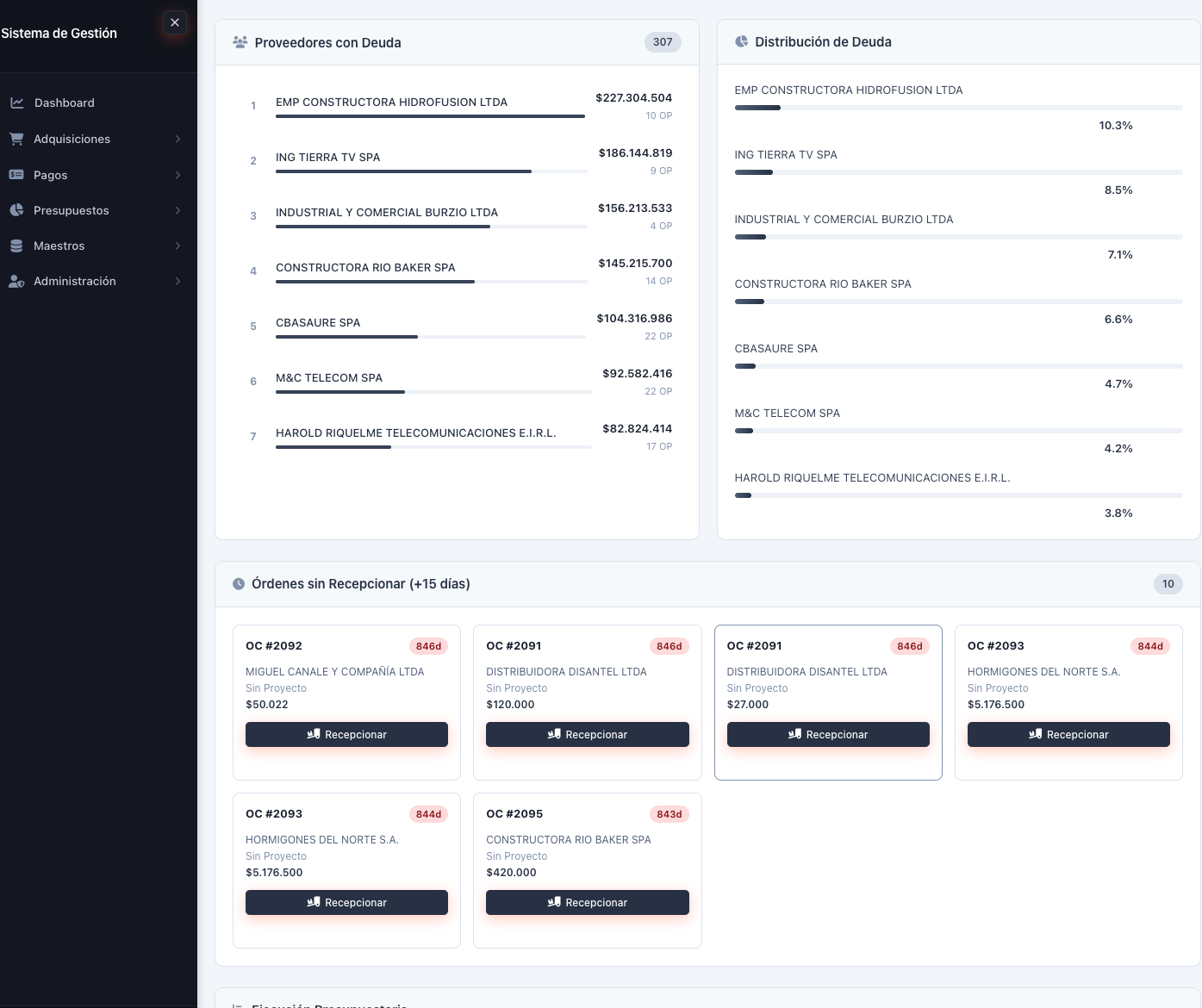Click the 10 count badge in Órdenes sin Recepcionar
The width and height of the screenshot is (1202, 1008).
pos(1168,584)
